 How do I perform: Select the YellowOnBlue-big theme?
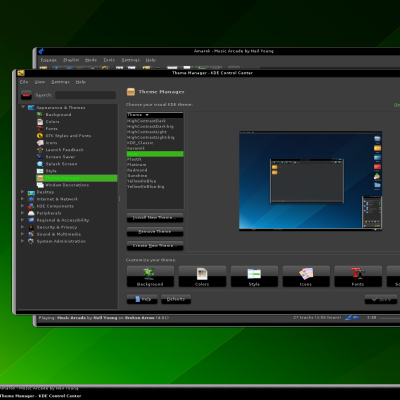[x=155, y=187]
